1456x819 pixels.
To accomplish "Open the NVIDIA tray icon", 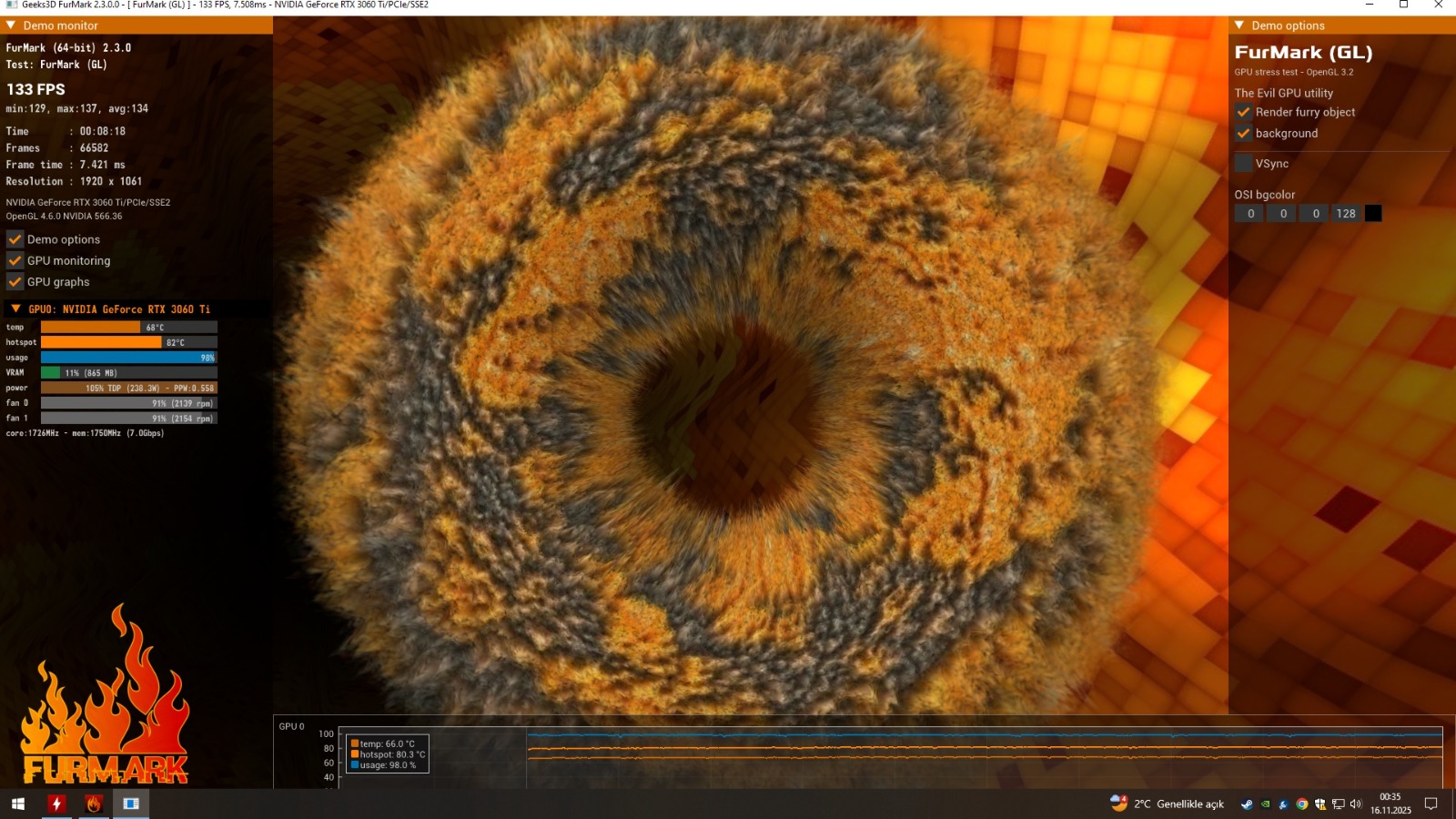I will [x=1265, y=804].
